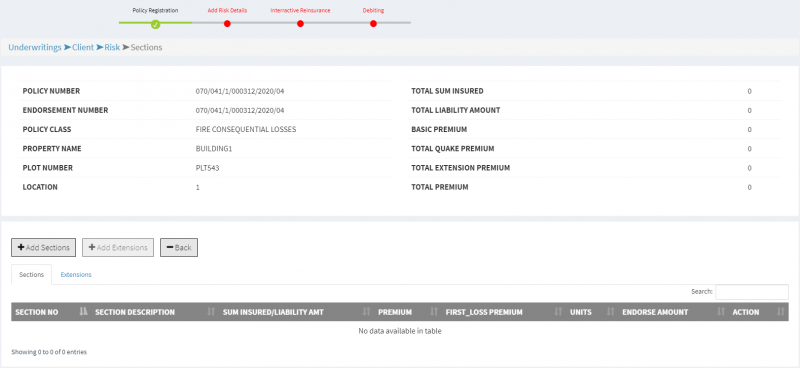Sort by Units column arrows
This screenshot has height=368, width=800.
(x=610, y=312)
